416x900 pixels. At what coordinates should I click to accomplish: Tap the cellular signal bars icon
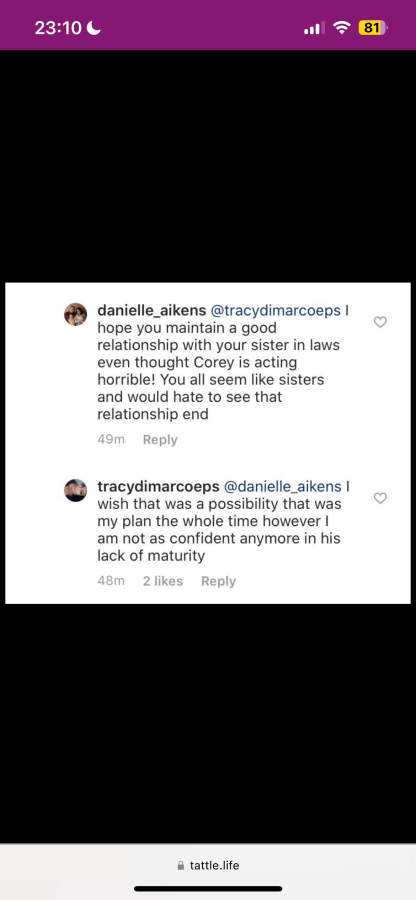(314, 28)
